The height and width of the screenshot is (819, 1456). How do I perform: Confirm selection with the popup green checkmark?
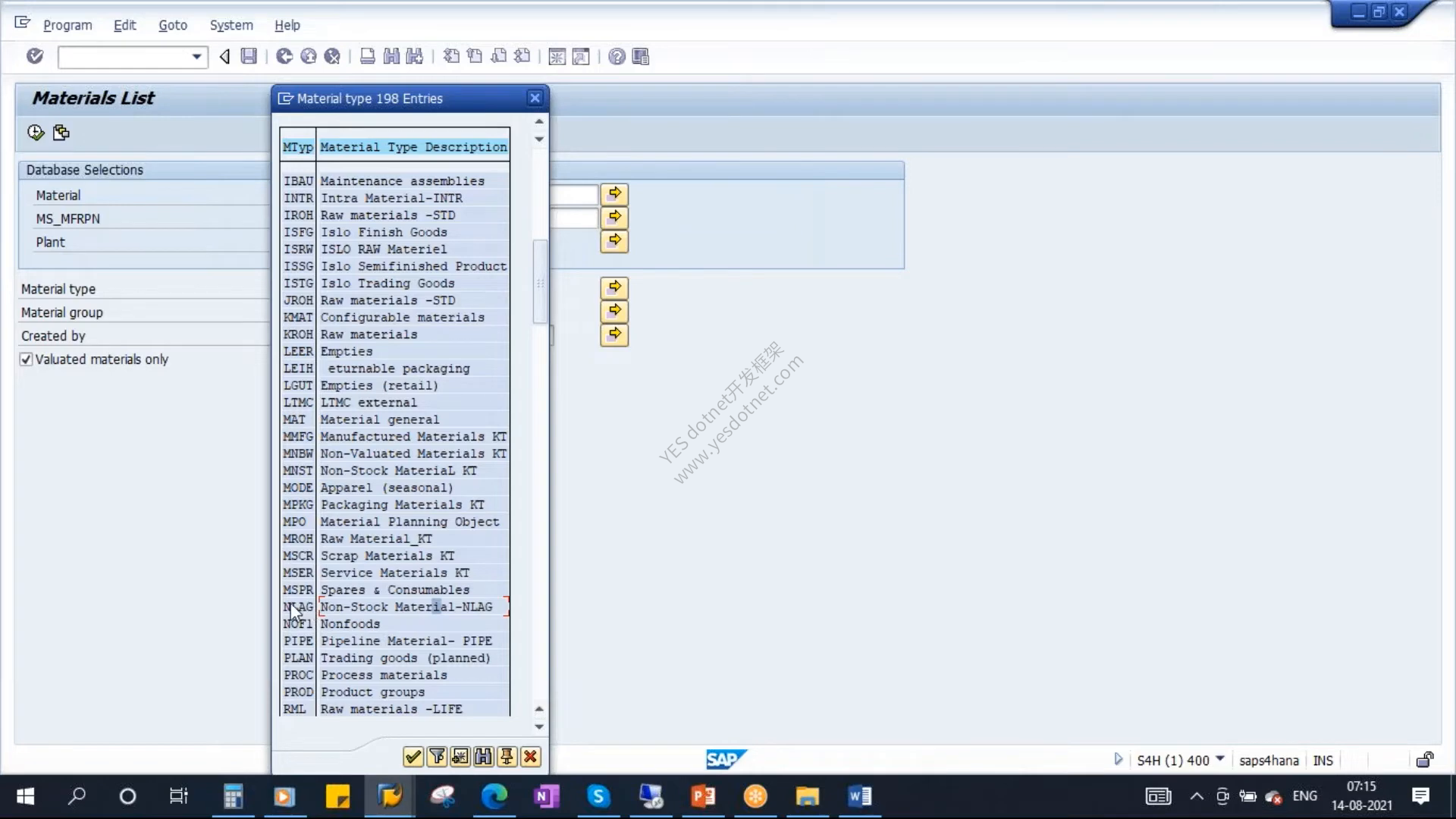413,756
